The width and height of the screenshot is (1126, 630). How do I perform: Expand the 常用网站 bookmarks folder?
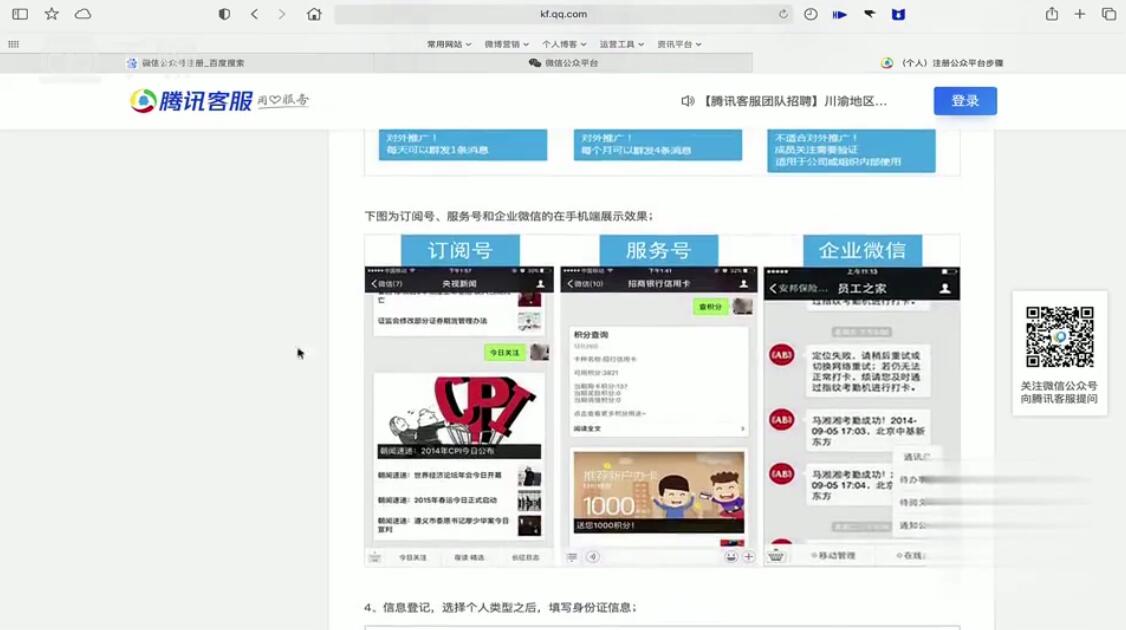(x=450, y=44)
